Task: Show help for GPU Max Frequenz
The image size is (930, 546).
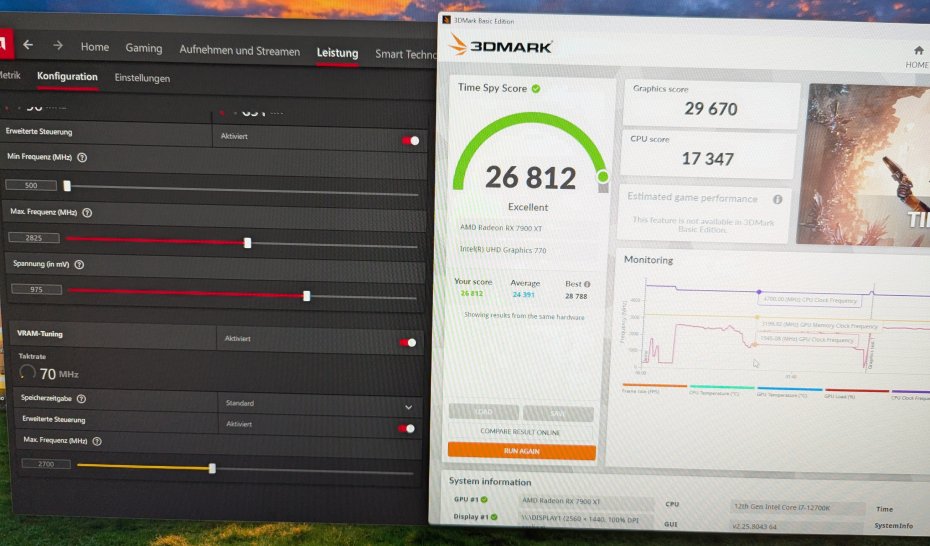Action: point(87,213)
